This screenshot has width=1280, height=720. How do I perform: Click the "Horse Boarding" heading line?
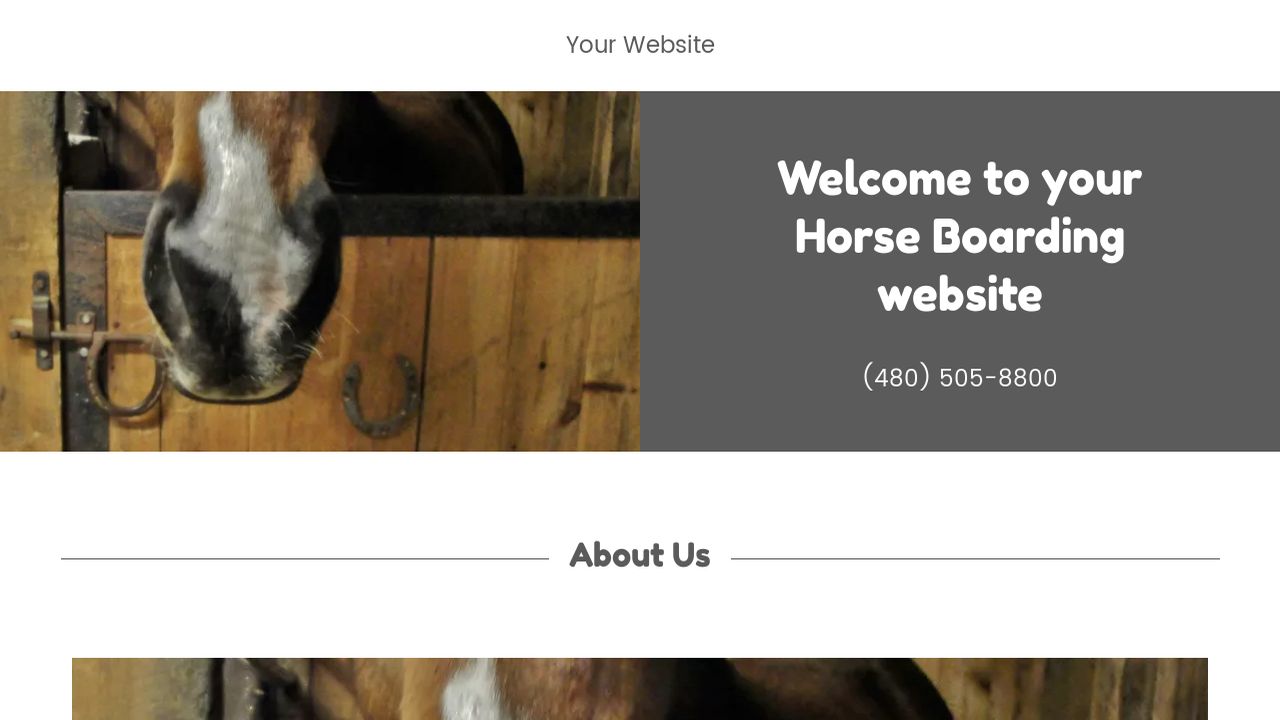959,237
